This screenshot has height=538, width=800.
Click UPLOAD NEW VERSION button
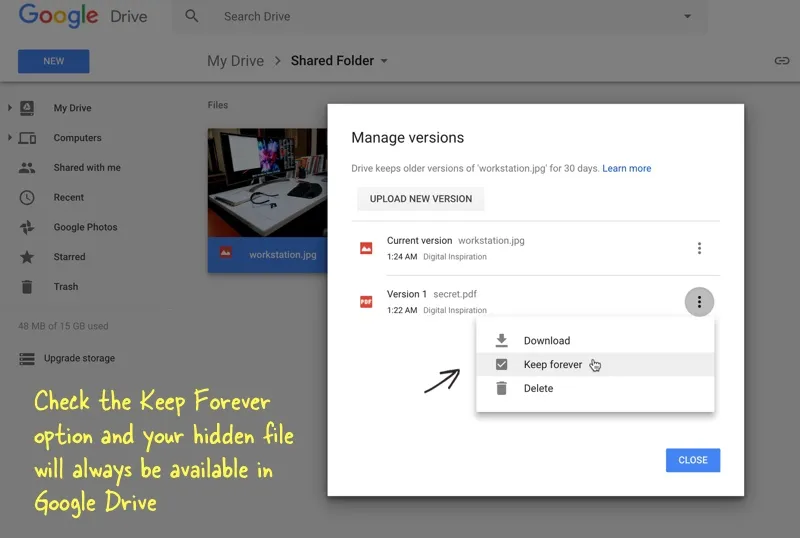point(420,199)
